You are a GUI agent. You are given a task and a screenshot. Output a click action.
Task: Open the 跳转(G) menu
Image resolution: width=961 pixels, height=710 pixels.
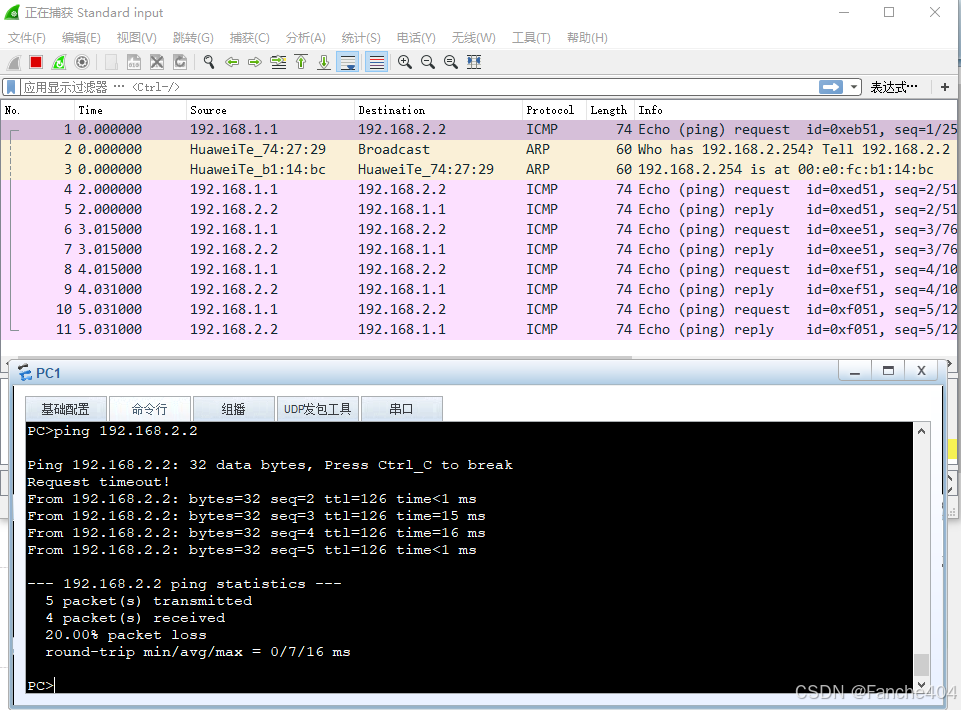tap(193, 38)
